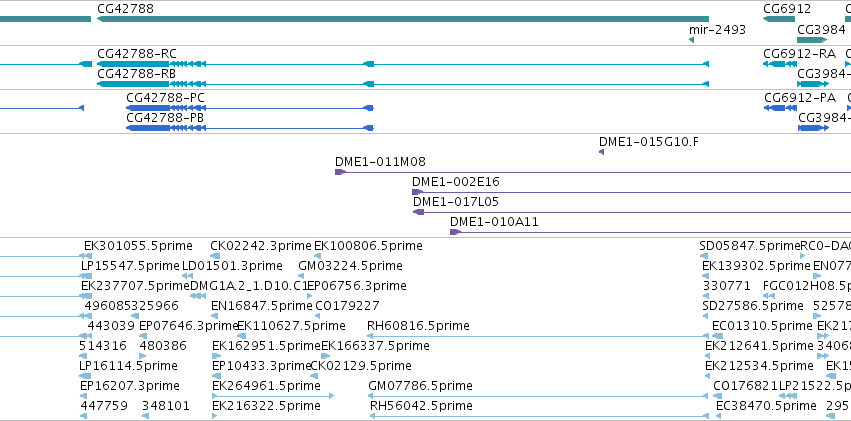Select the GM07786.5prime EST feature

(538, 396)
